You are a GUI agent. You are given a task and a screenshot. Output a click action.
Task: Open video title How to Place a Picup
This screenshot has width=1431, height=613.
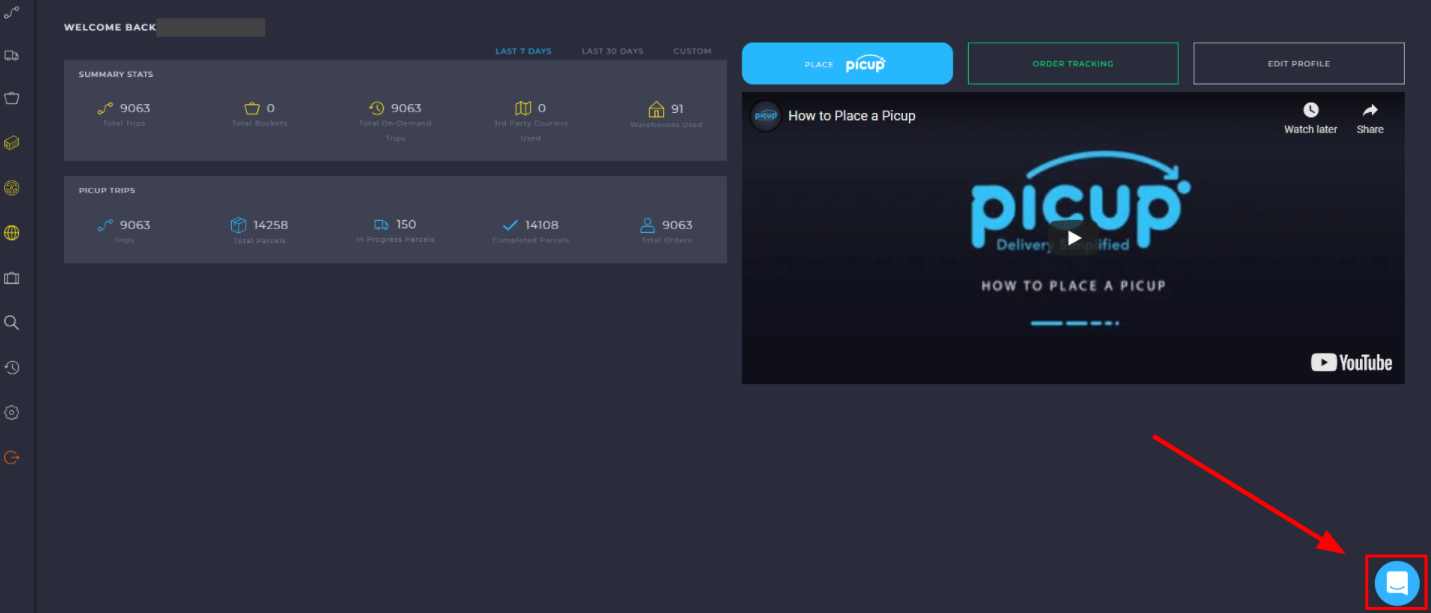[x=851, y=115]
